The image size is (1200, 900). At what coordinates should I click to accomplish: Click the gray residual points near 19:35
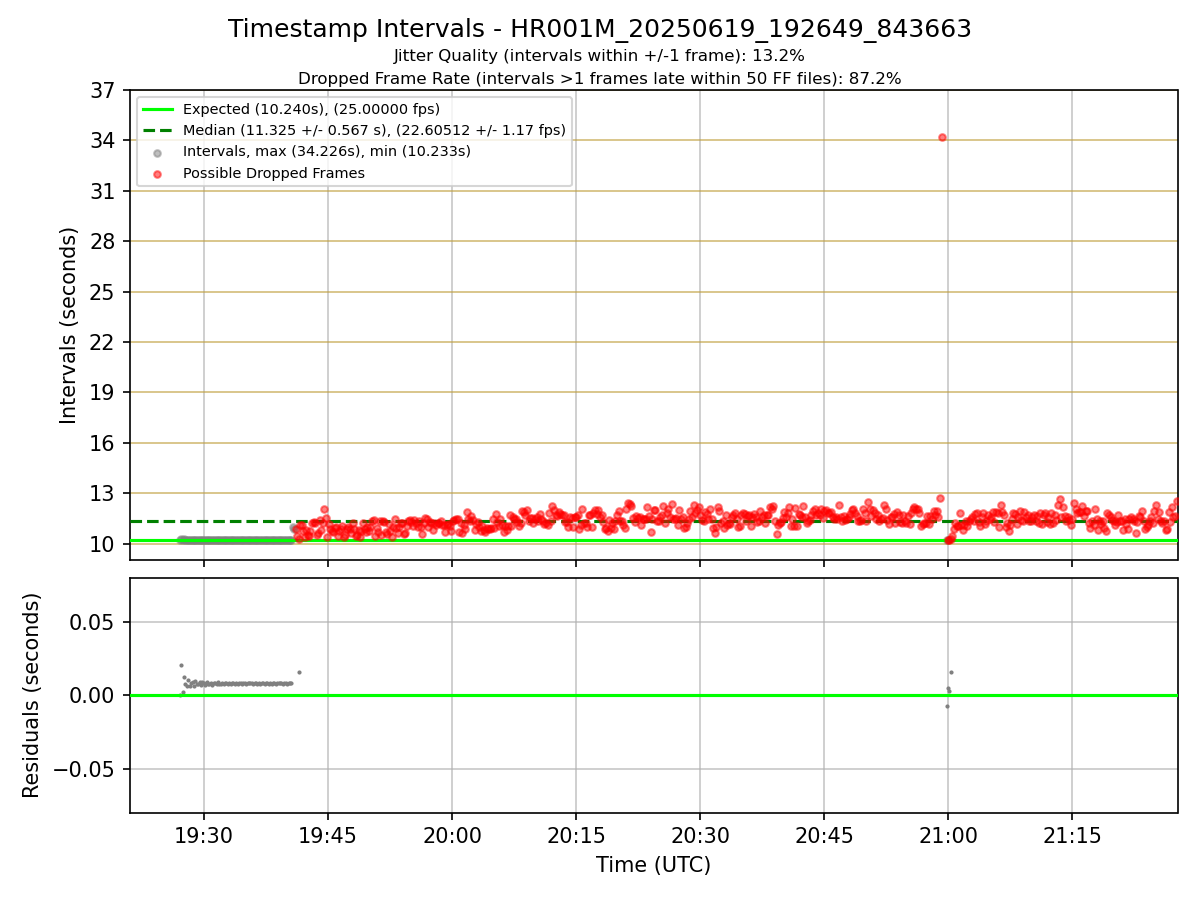point(238,684)
